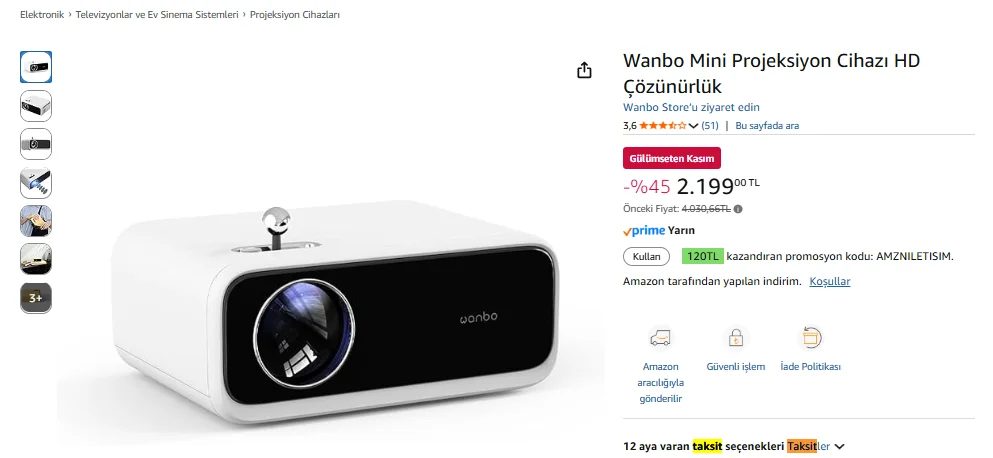Open Televizyonlar ve Ev Sinema Sistemleri breadcrumb
The width and height of the screenshot is (993, 458).
[x=157, y=15]
